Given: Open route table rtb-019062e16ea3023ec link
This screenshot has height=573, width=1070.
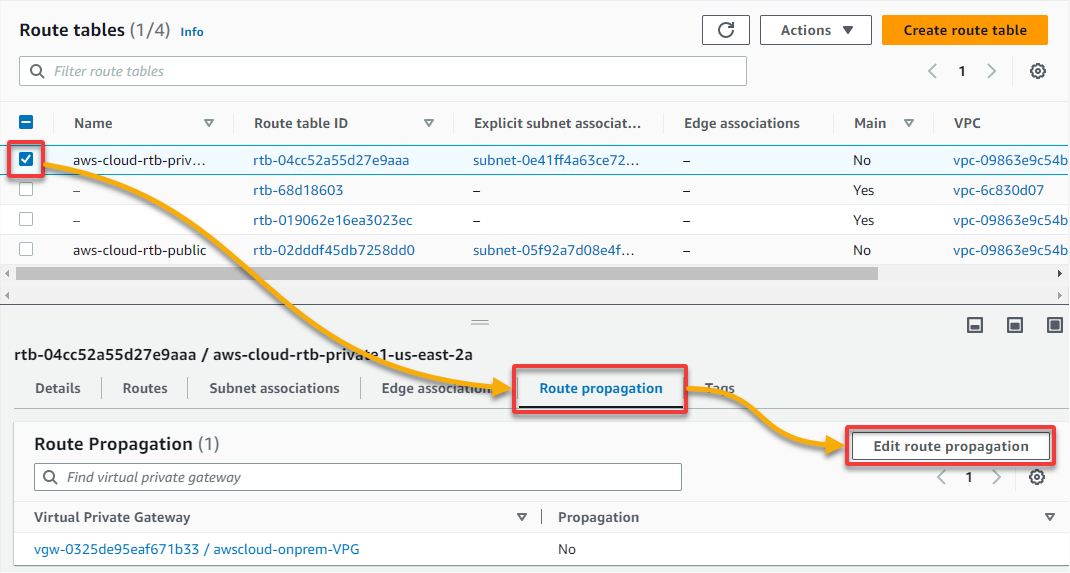Looking at the screenshot, I should coord(332,220).
